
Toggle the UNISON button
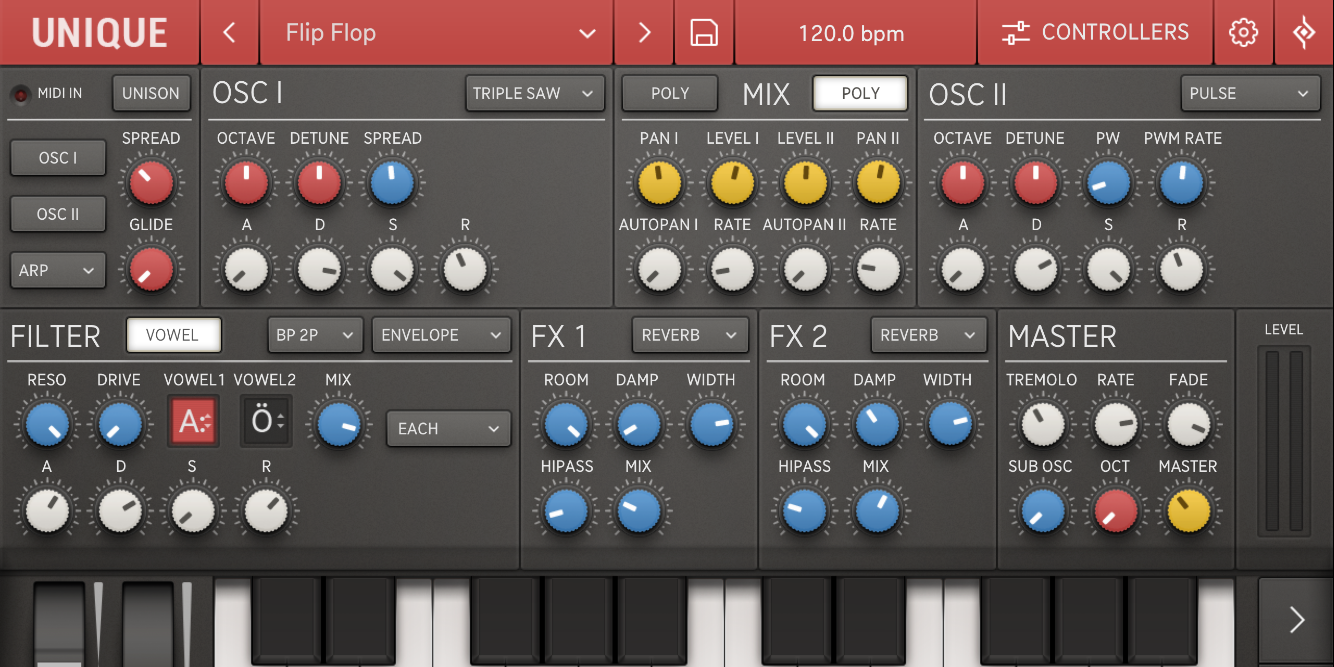(x=151, y=93)
